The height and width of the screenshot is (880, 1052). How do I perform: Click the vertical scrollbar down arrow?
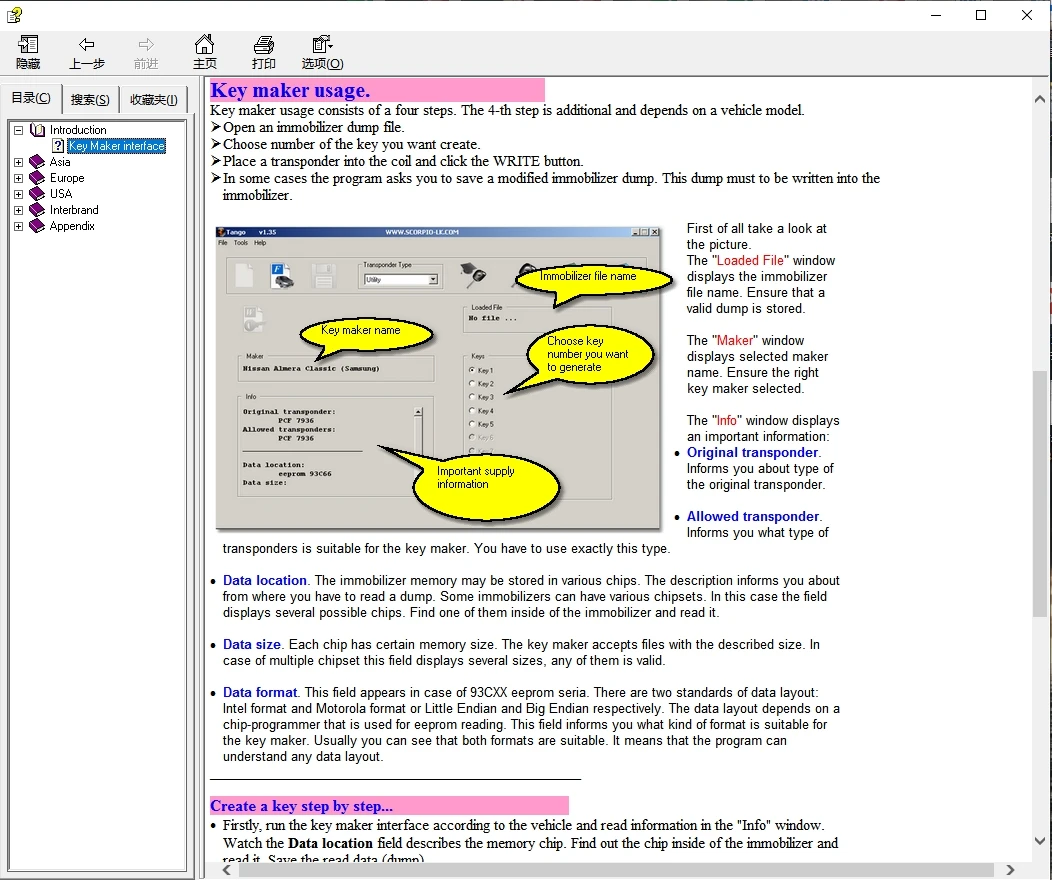1040,842
